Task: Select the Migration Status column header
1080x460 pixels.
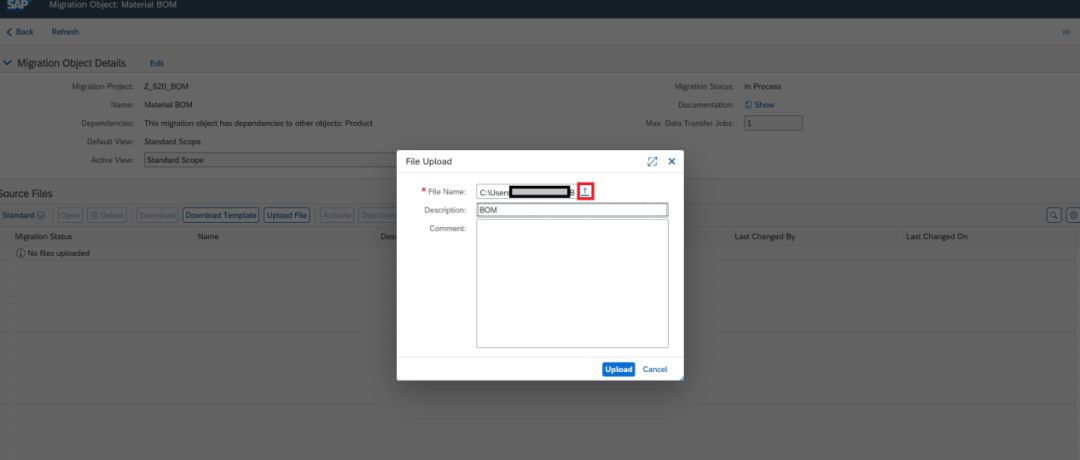Action: click(x=43, y=236)
